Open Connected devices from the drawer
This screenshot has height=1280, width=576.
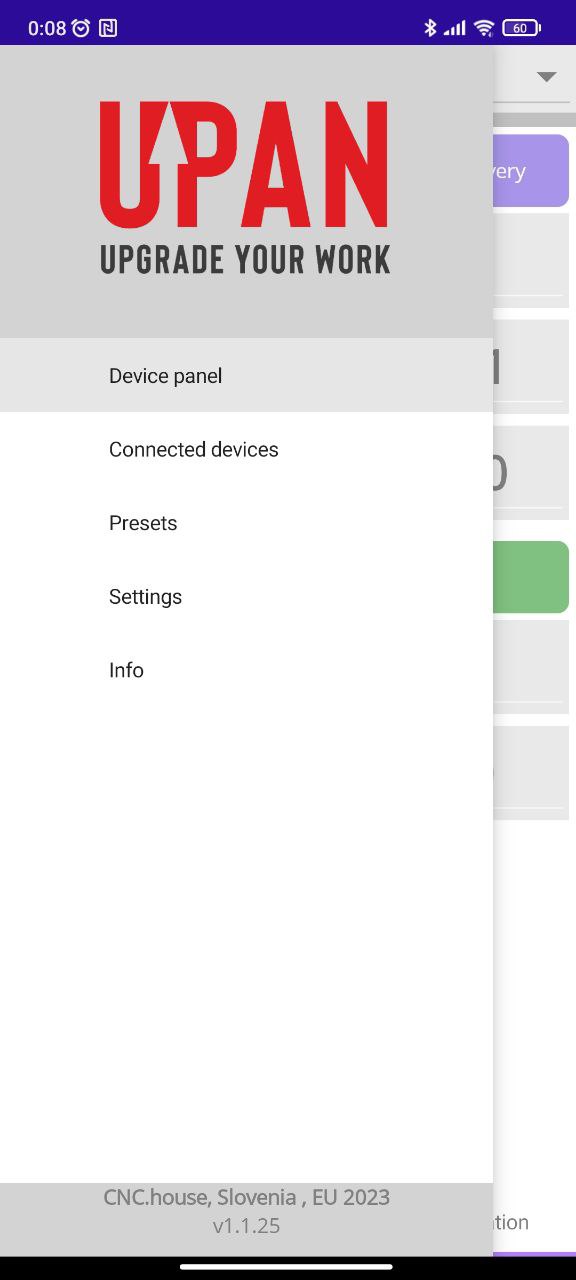click(246, 449)
